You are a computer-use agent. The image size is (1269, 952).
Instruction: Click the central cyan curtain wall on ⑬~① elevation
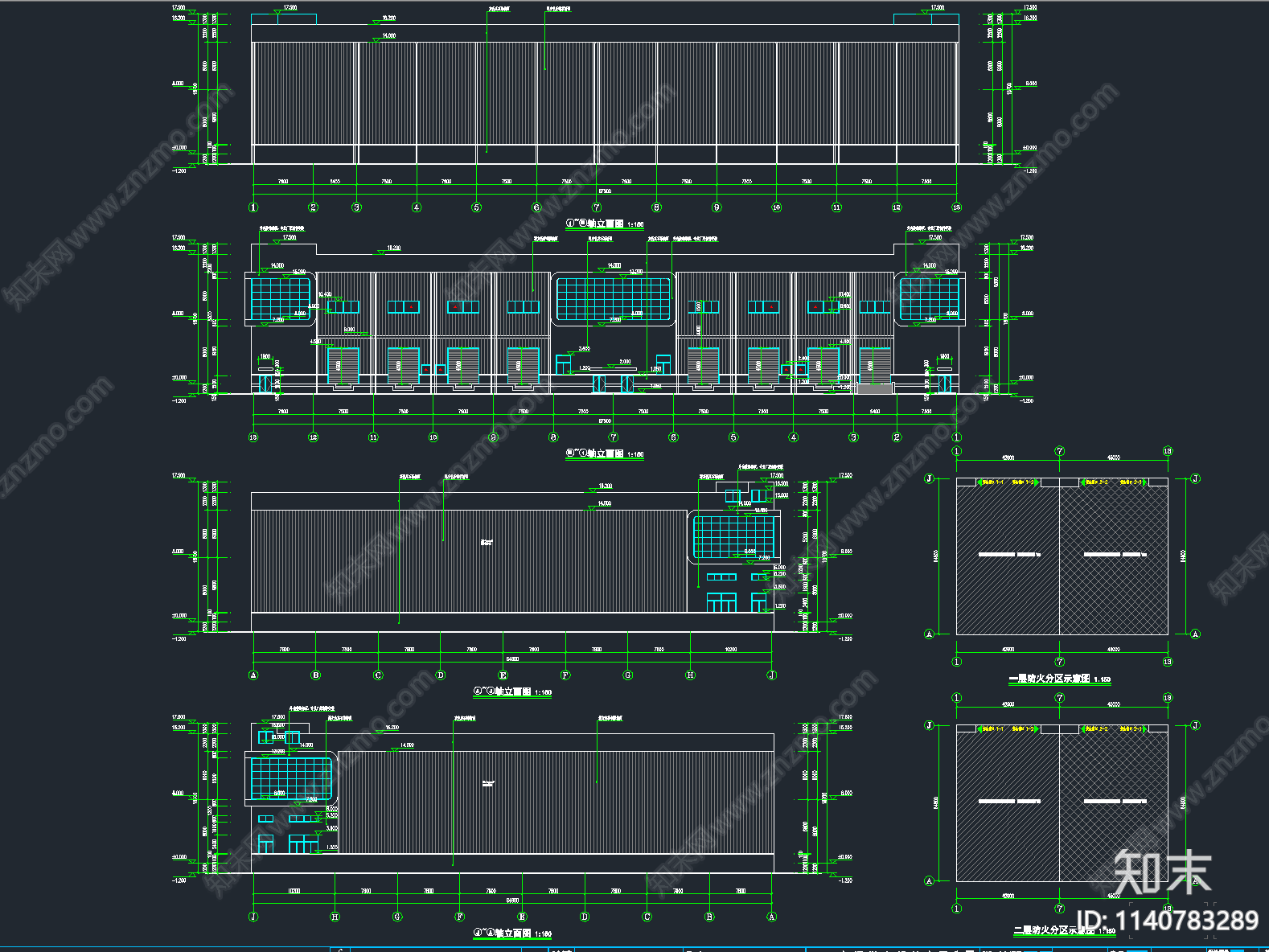(x=614, y=298)
